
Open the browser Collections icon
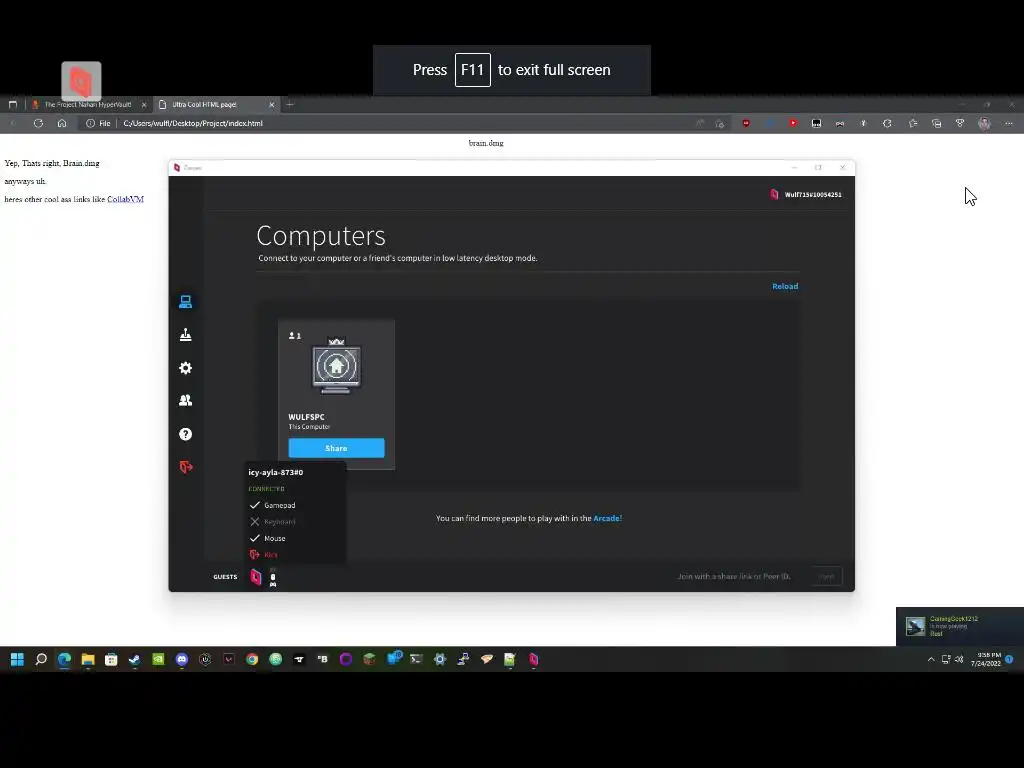pos(936,123)
